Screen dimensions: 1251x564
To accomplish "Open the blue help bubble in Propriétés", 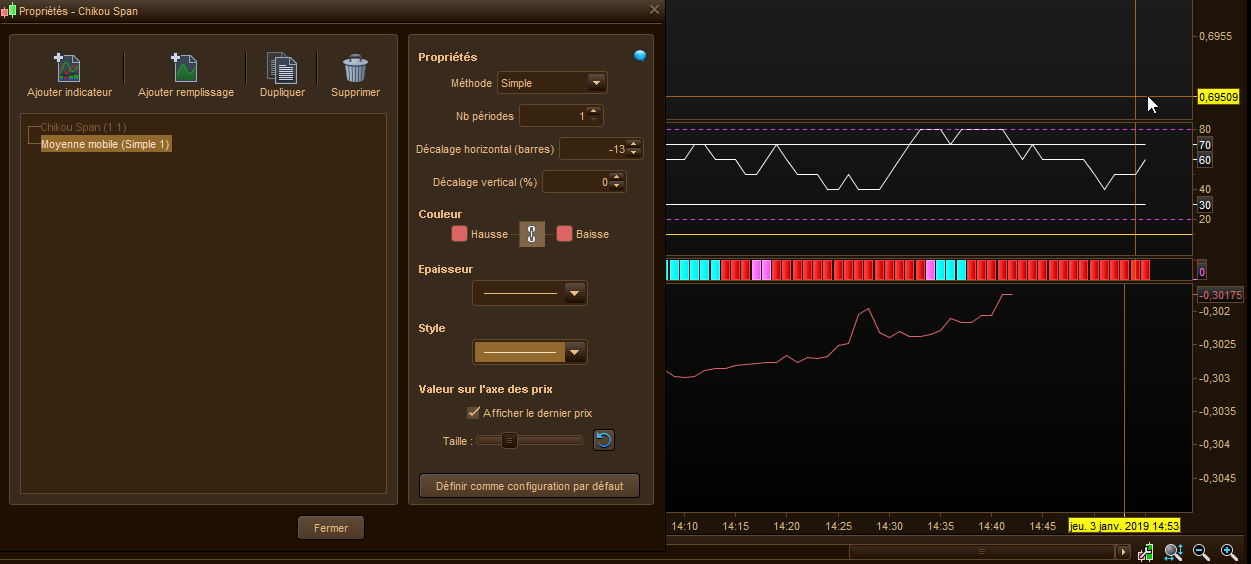I will (640, 56).
